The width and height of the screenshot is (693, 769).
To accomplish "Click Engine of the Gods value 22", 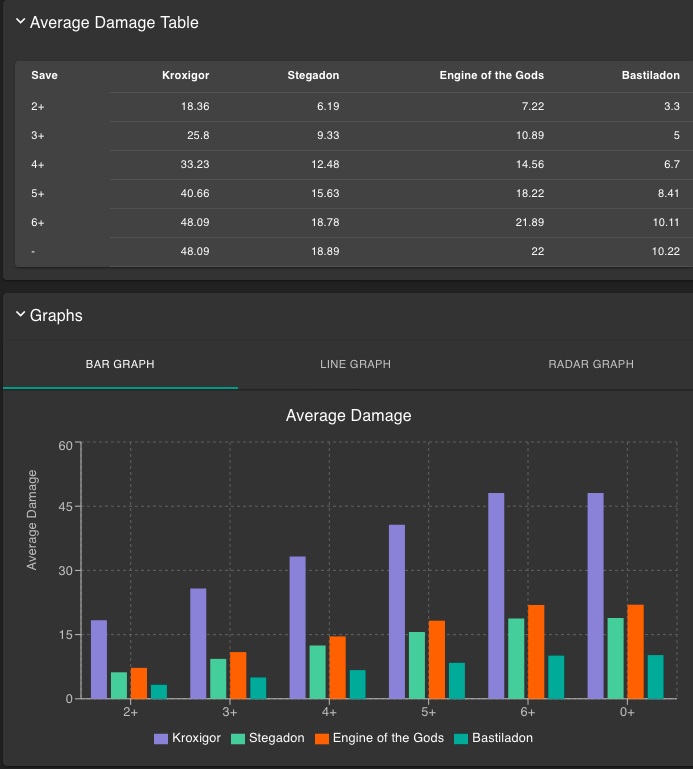I will click(x=538, y=251).
